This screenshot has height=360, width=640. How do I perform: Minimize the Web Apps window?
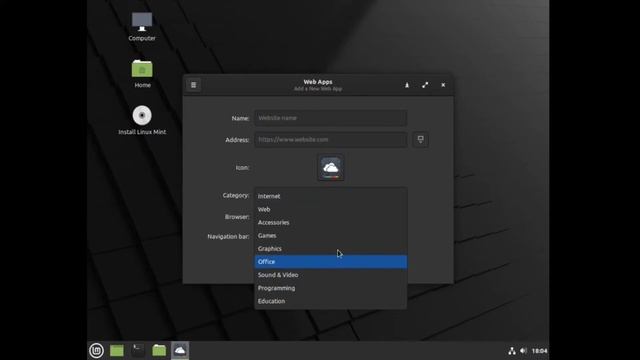click(x=407, y=85)
